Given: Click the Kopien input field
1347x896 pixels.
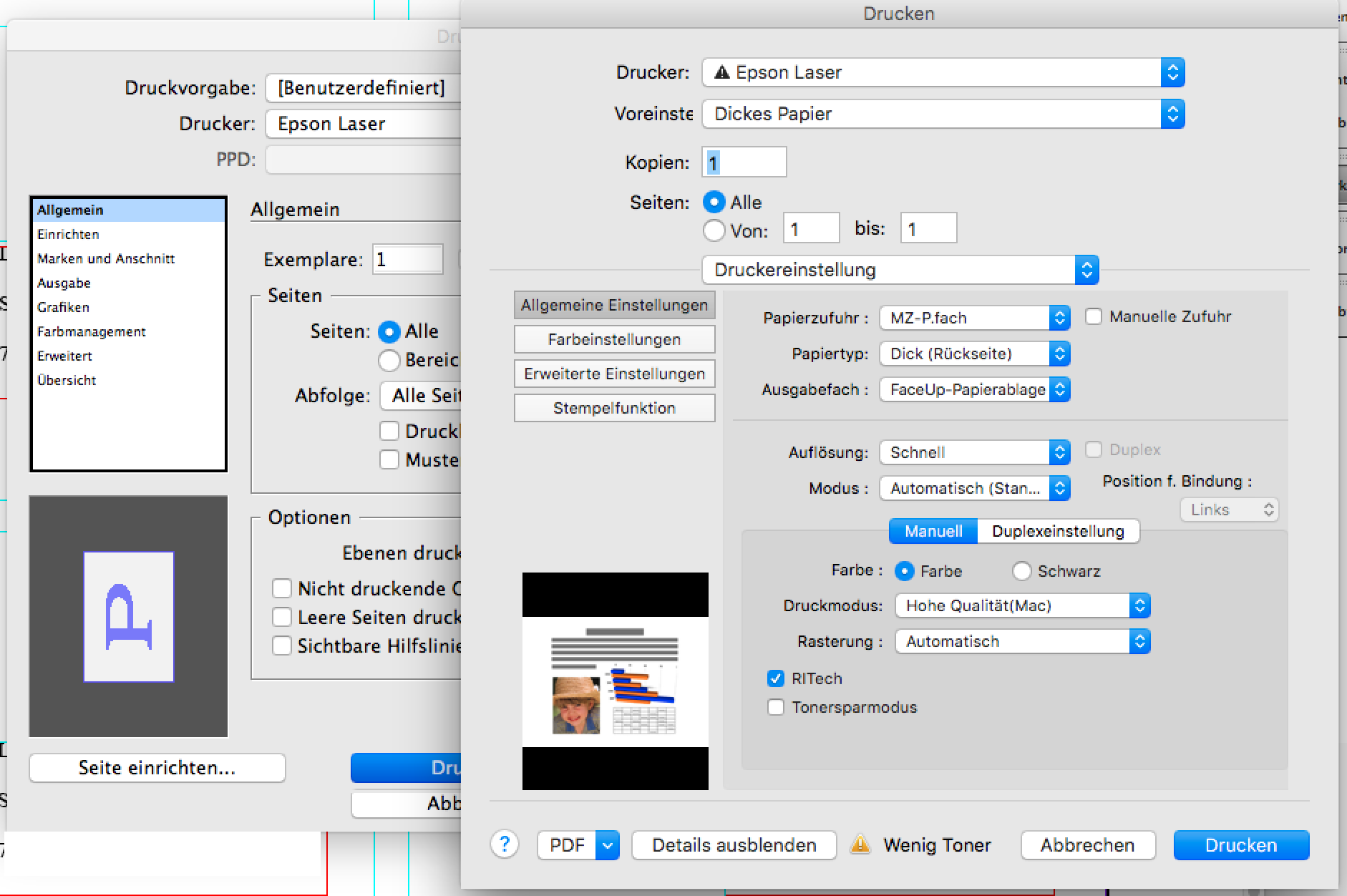Looking at the screenshot, I should coord(744,162).
